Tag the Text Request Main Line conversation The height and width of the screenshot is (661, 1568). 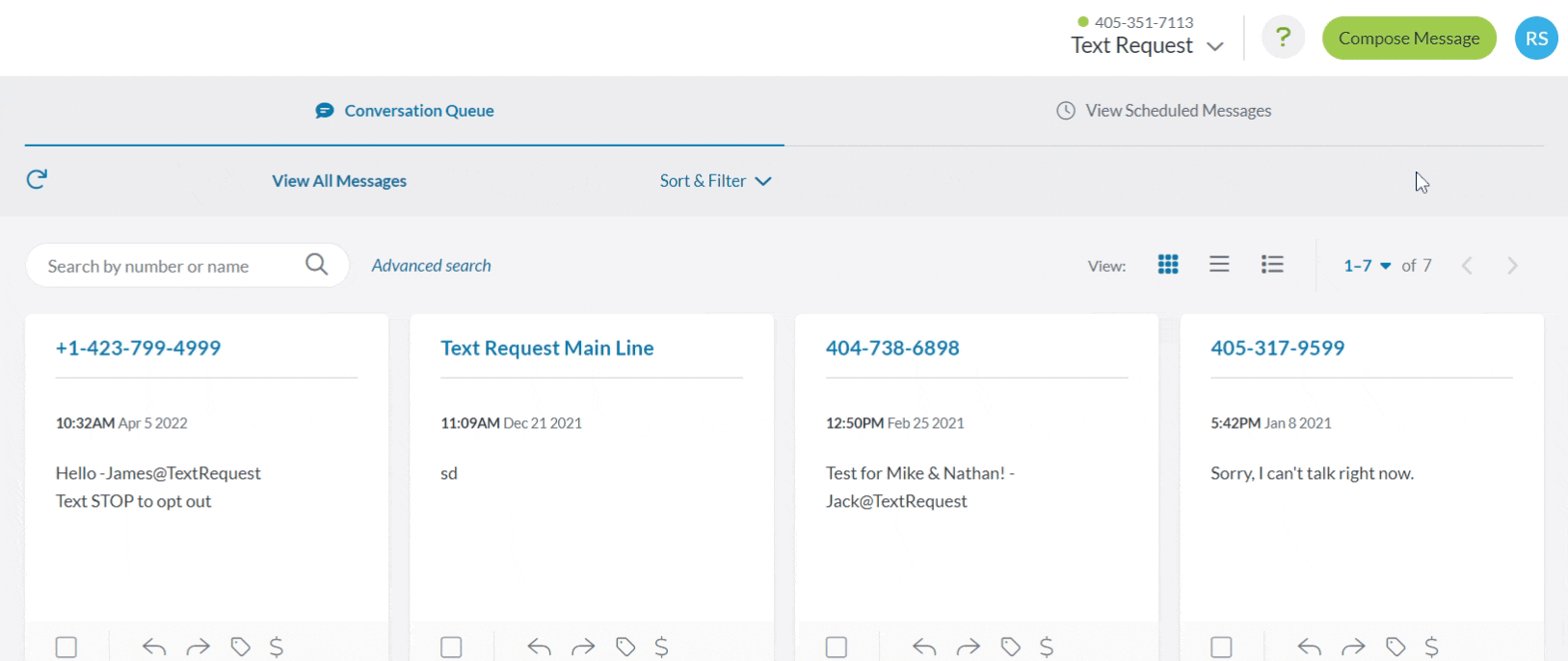pyautogui.click(x=625, y=647)
